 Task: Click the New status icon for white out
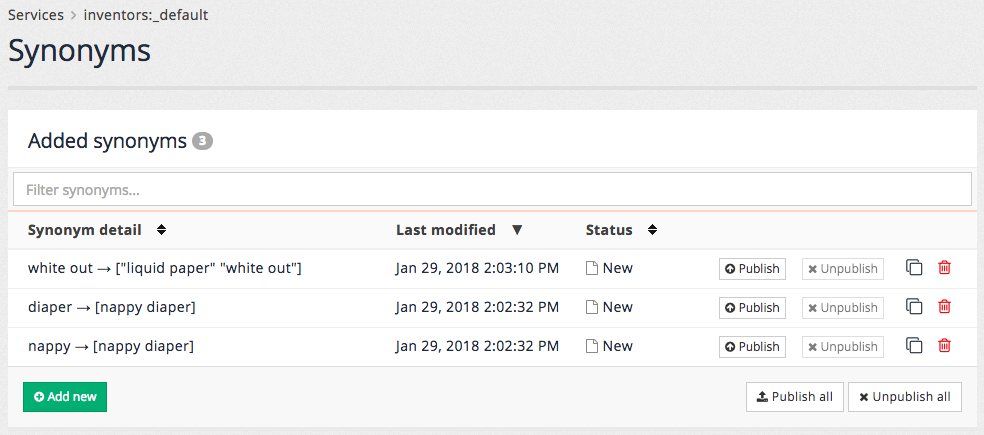click(x=592, y=268)
